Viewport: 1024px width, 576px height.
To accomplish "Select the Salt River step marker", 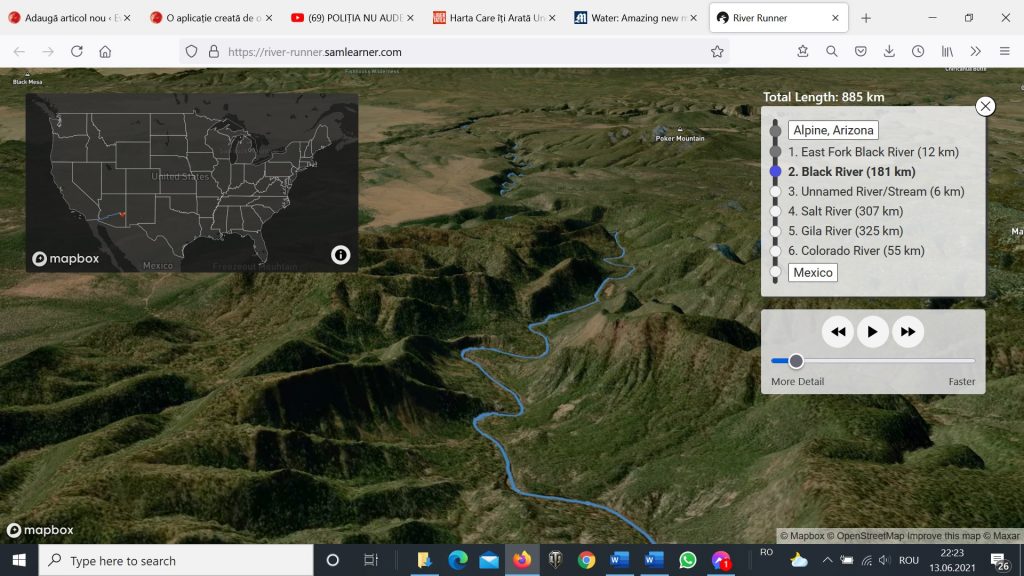I will pos(775,211).
